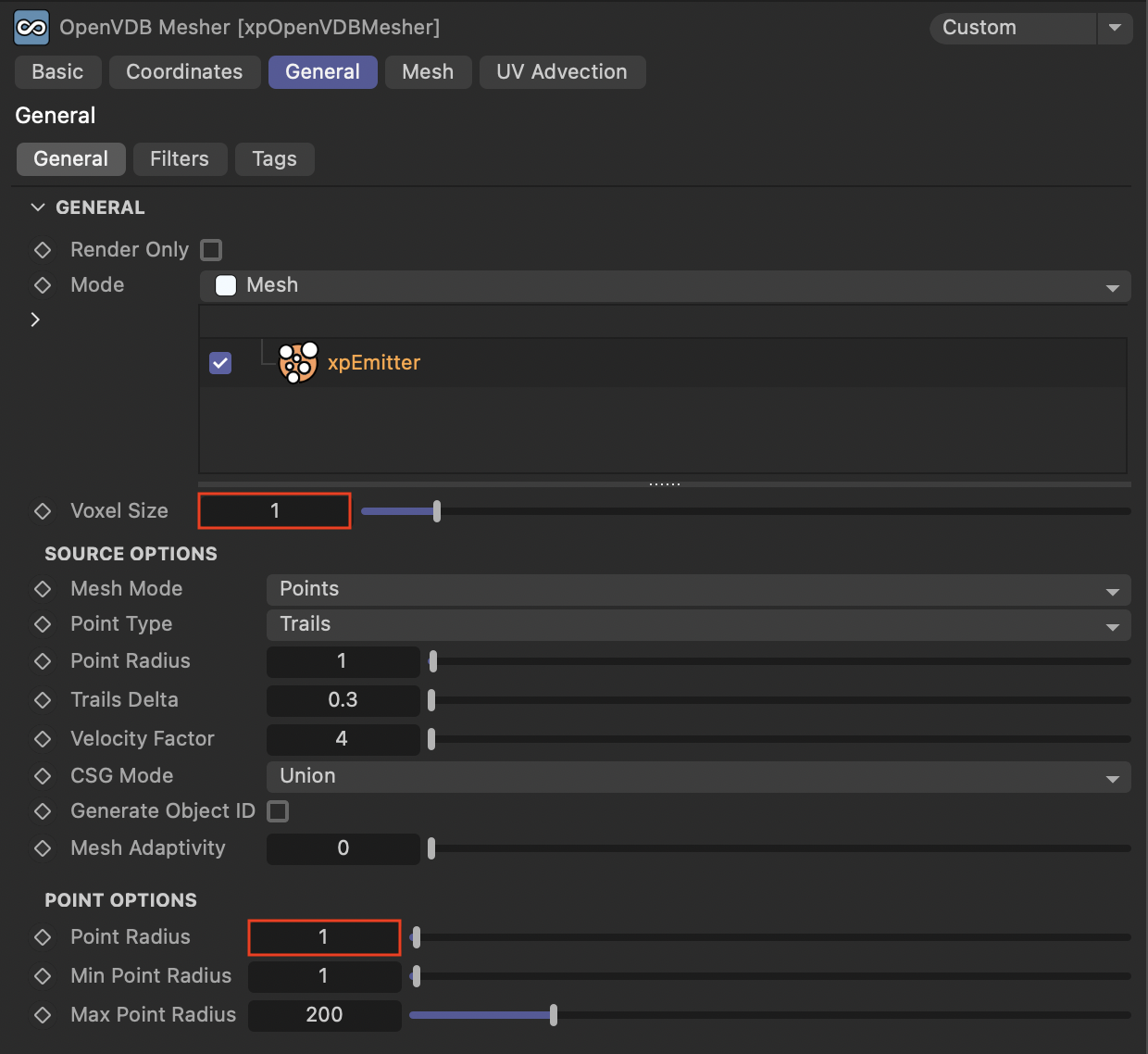The height and width of the screenshot is (1054, 1148).
Task: Click the OpenVDB Mesher title text
Action: [250, 28]
